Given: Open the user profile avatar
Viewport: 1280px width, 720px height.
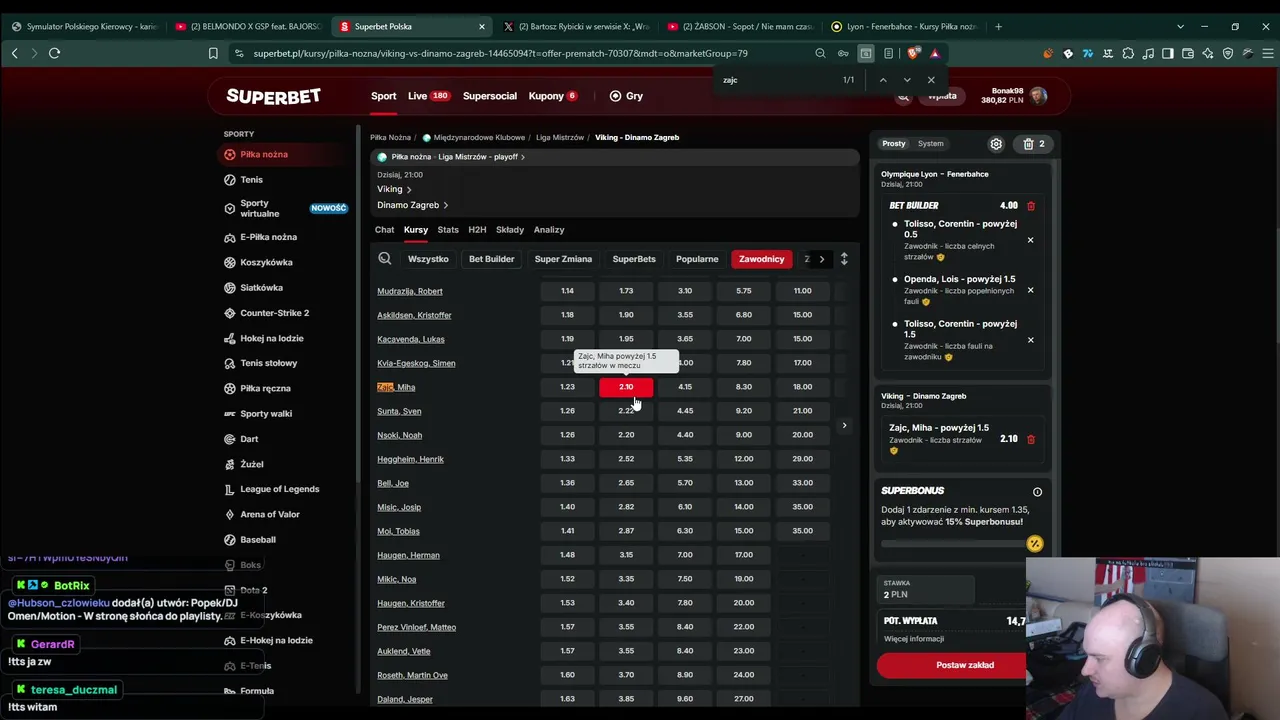Looking at the screenshot, I should click(1039, 96).
